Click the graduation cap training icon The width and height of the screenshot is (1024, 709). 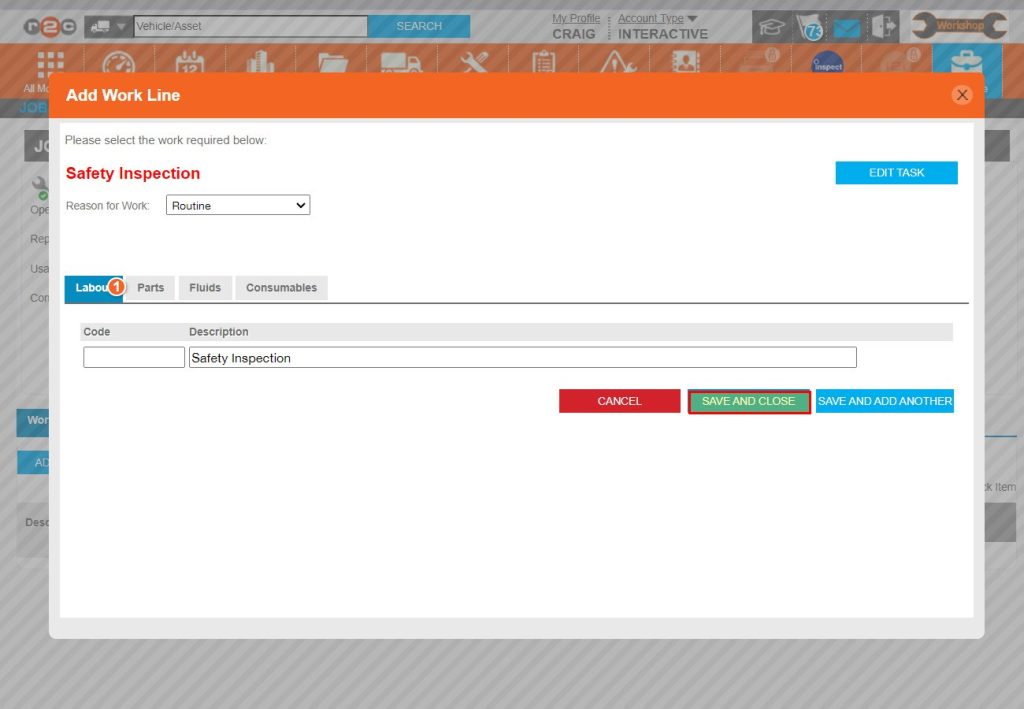tap(771, 26)
